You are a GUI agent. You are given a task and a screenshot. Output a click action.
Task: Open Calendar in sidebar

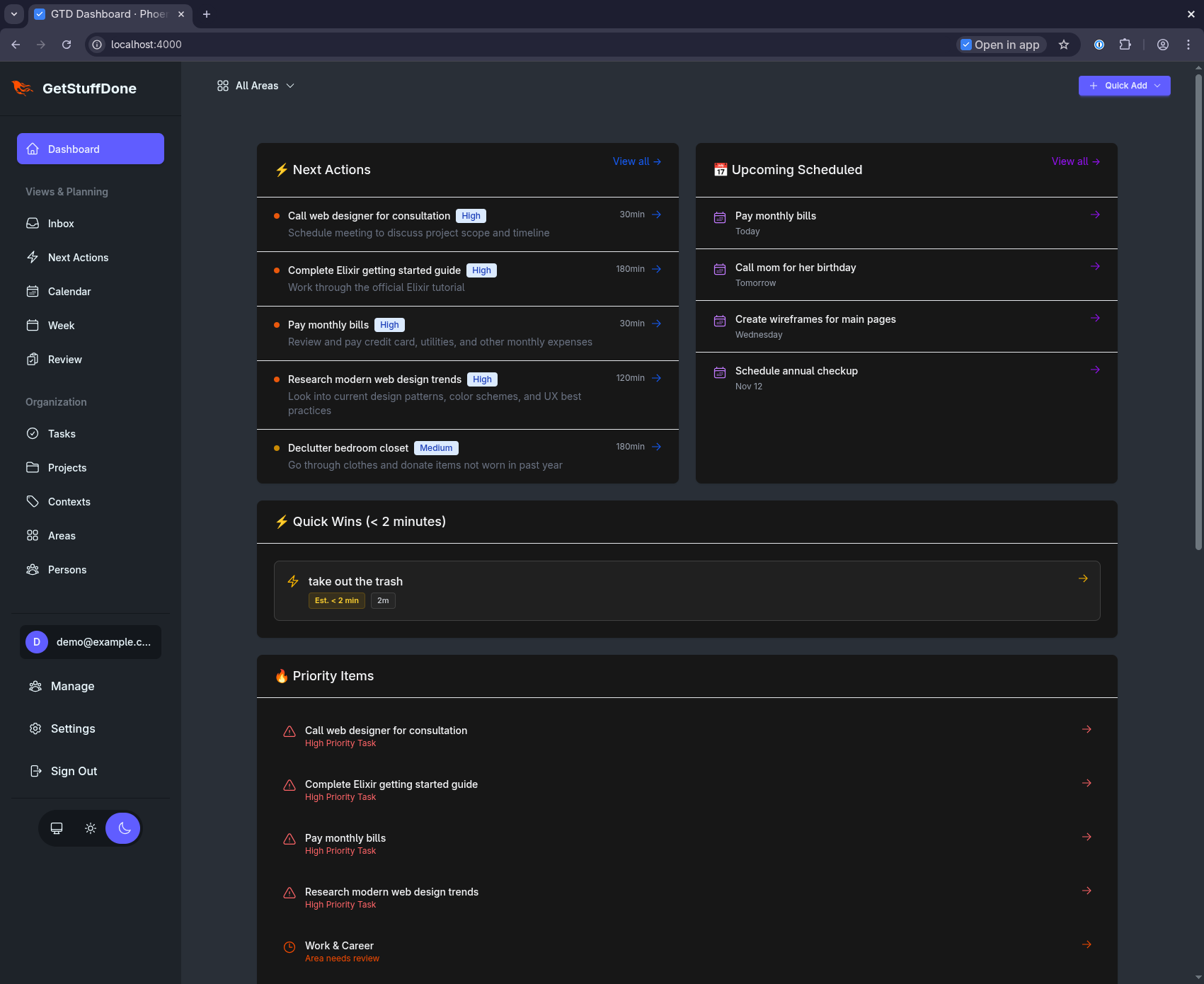[x=91, y=292]
